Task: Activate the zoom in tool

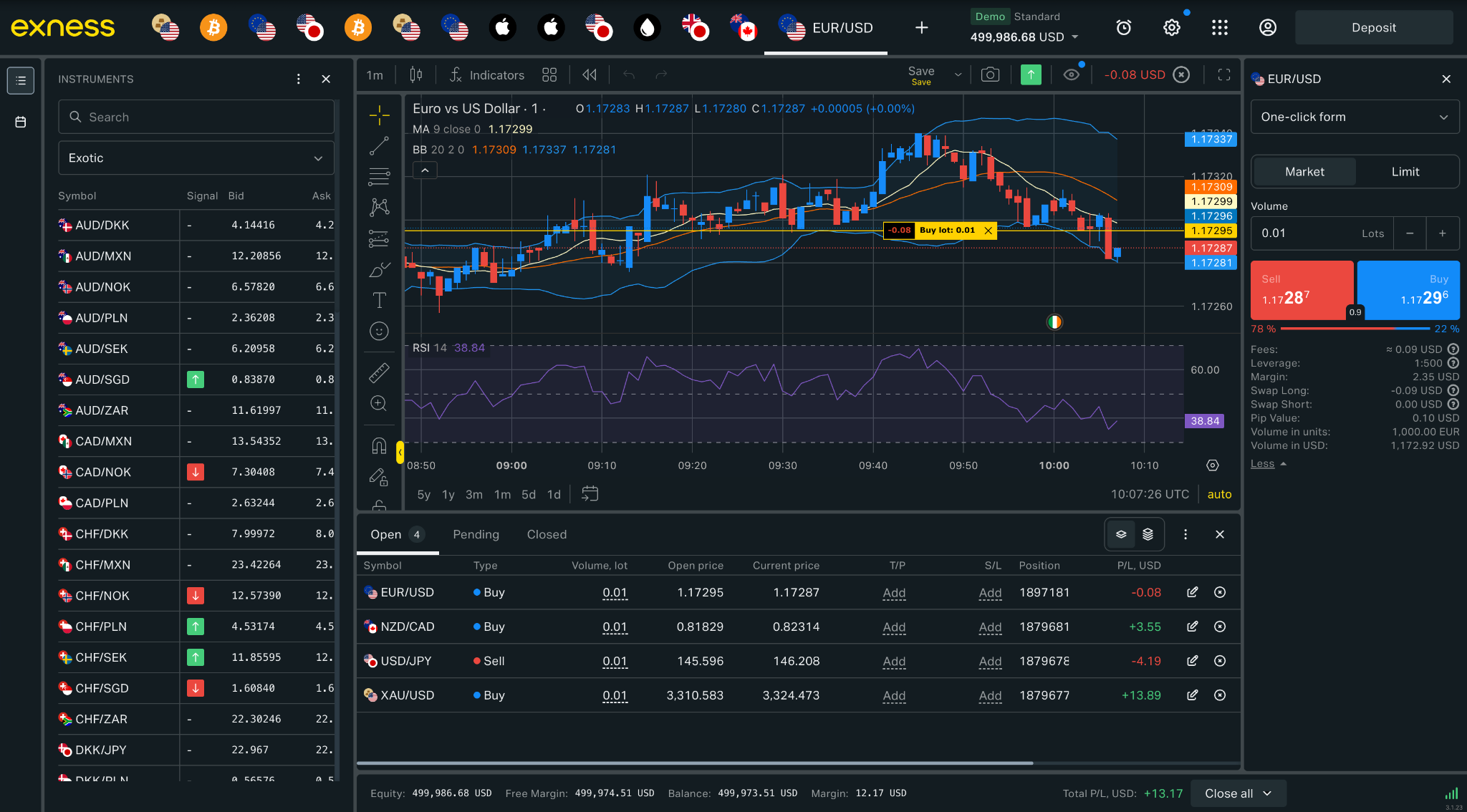Action: click(379, 403)
